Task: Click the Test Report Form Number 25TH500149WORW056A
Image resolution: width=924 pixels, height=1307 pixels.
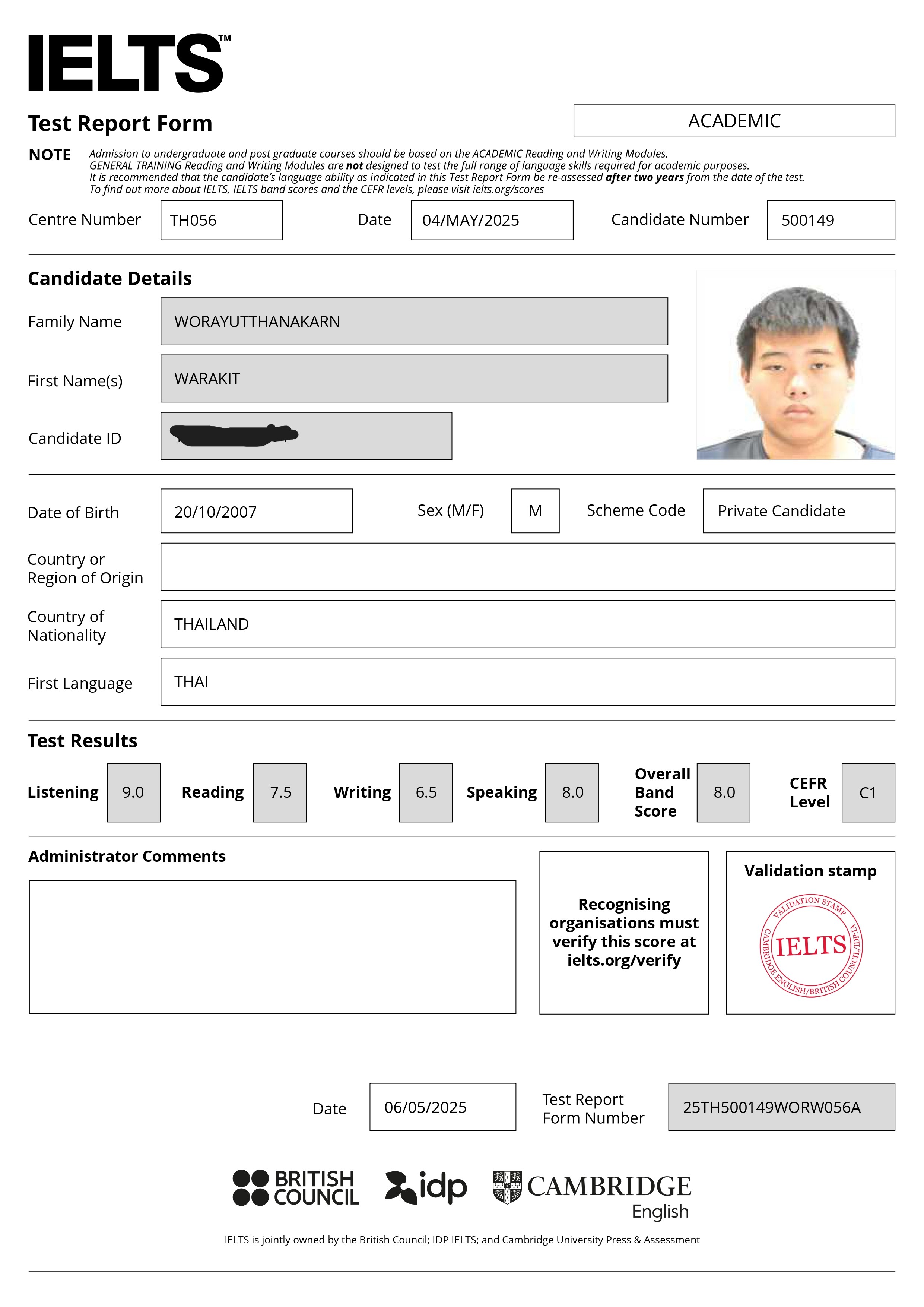Action: point(782,1107)
